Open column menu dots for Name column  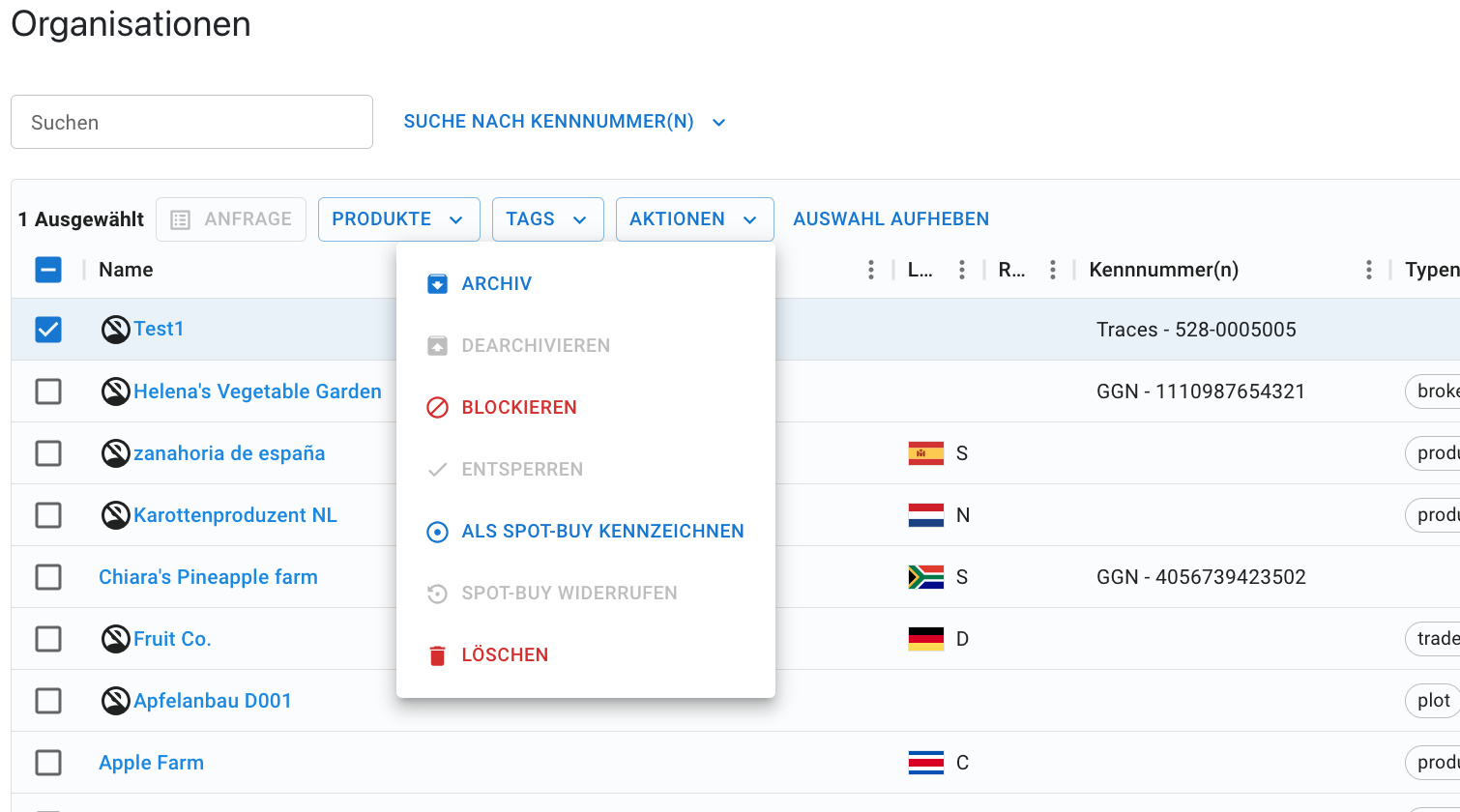coord(871,270)
